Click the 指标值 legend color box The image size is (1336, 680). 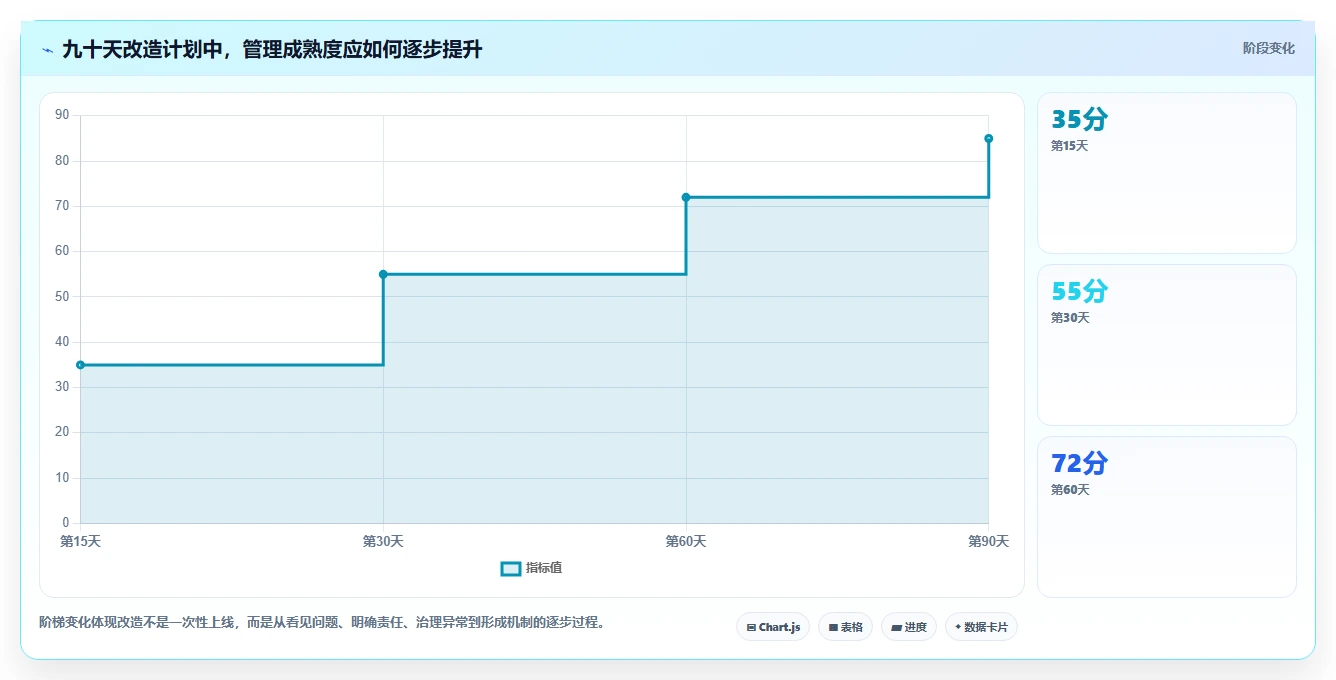point(511,568)
